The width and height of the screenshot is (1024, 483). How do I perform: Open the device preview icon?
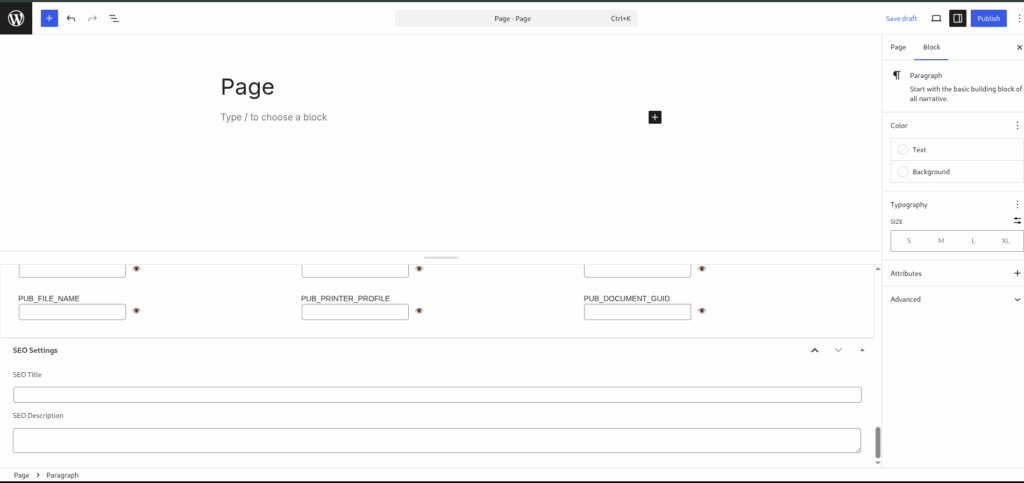tap(936, 18)
